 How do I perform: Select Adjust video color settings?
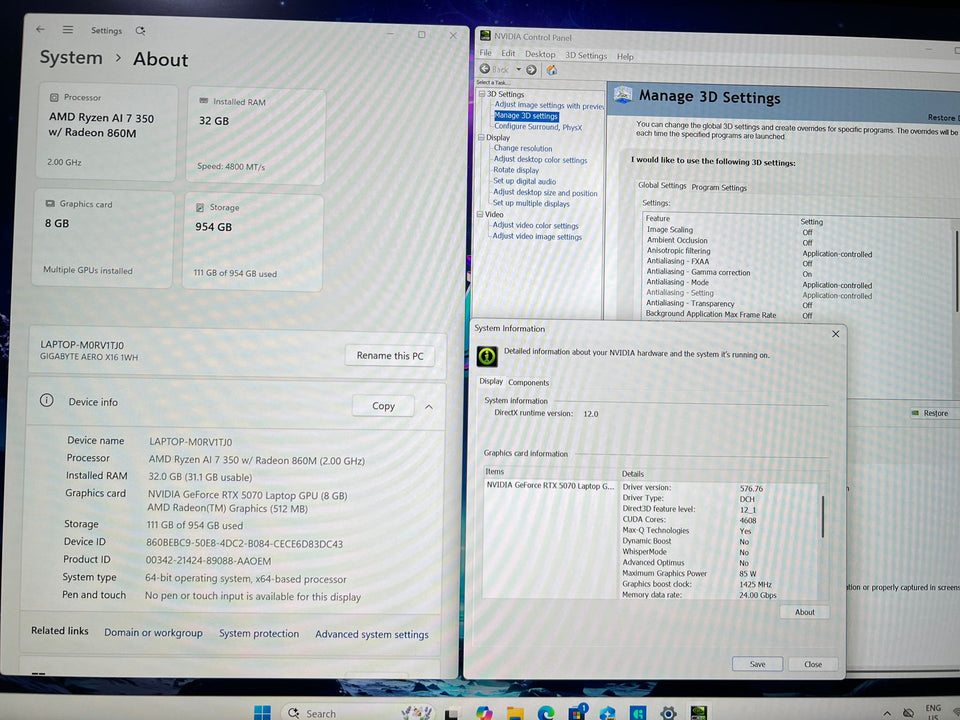coord(535,225)
